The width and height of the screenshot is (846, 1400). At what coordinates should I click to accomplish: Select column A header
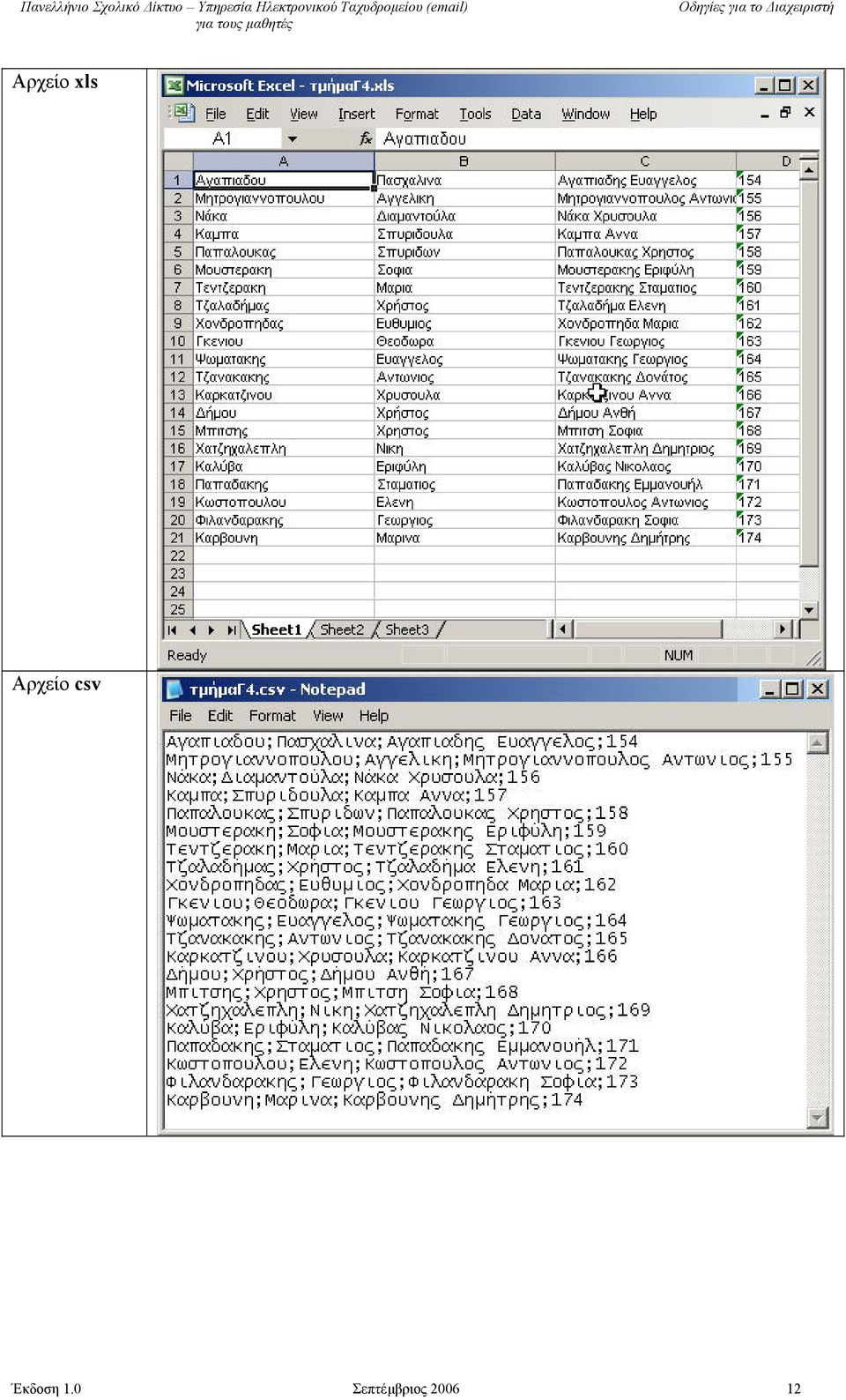[284, 161]
